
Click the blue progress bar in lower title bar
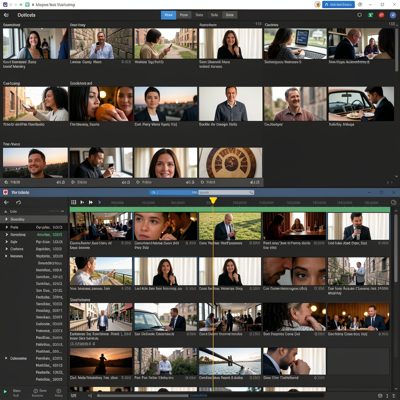(x=173, y=193)
